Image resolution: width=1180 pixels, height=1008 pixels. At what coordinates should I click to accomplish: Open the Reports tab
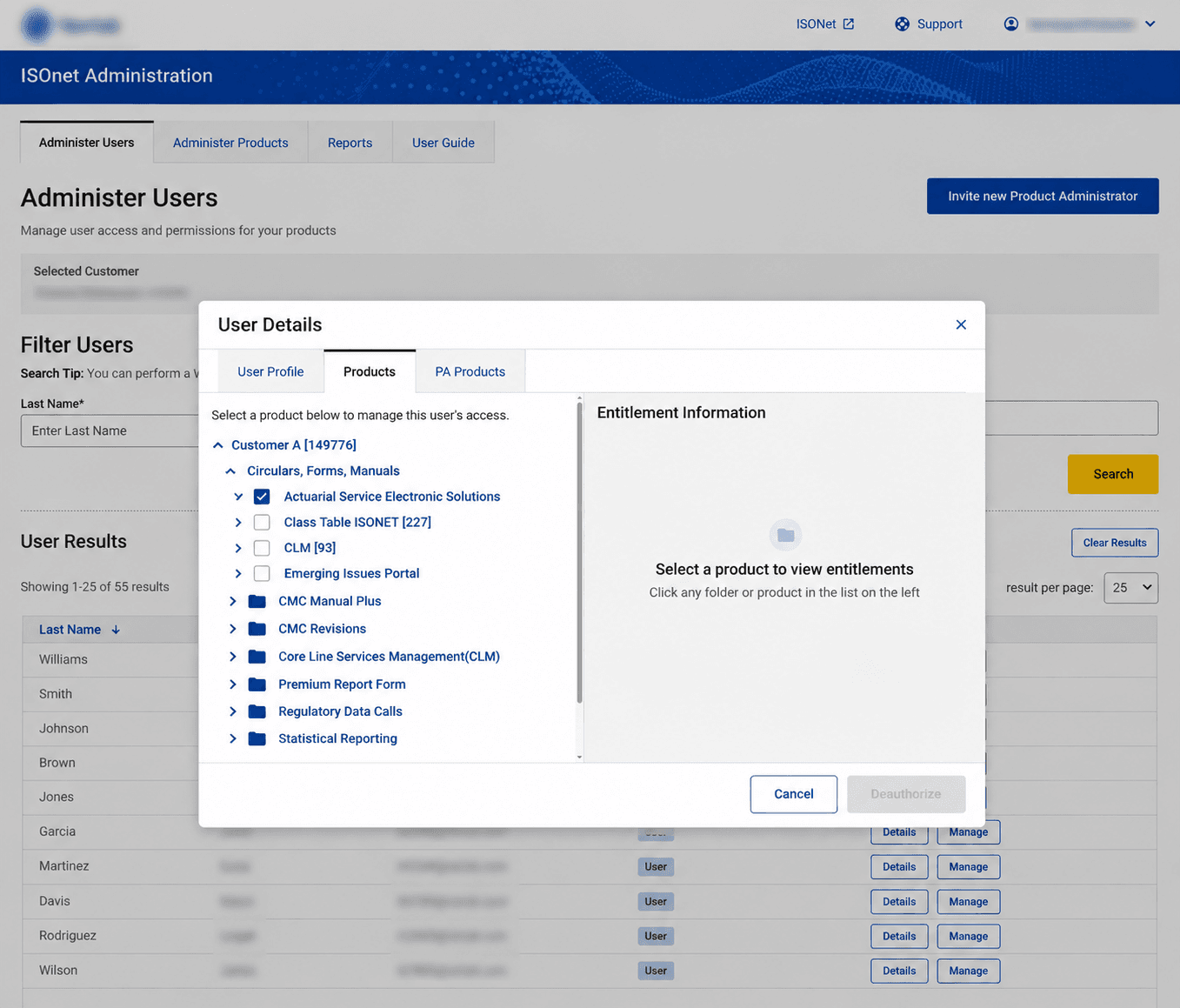350,143
